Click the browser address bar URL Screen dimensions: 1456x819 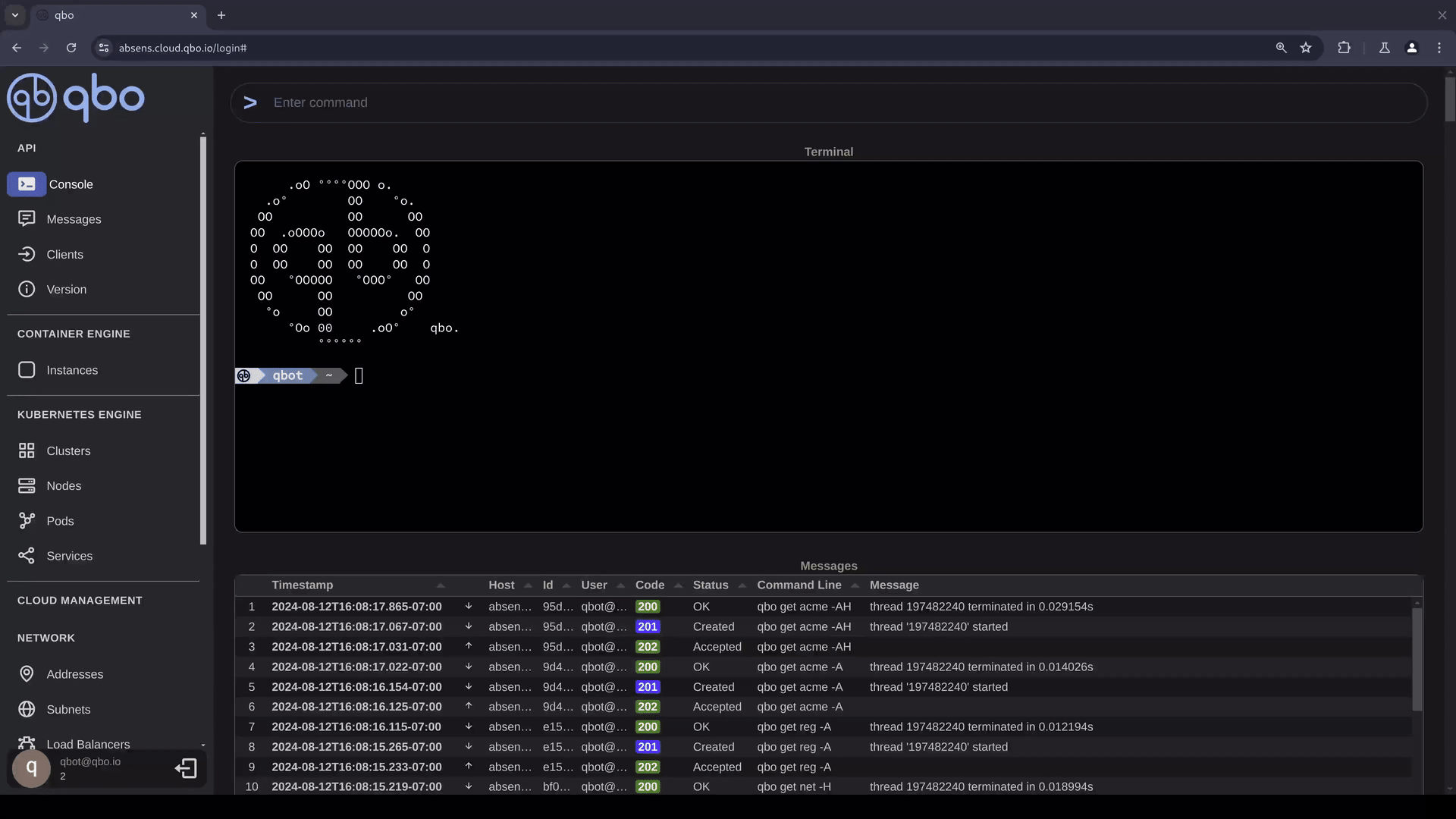[x=183, y=48]
